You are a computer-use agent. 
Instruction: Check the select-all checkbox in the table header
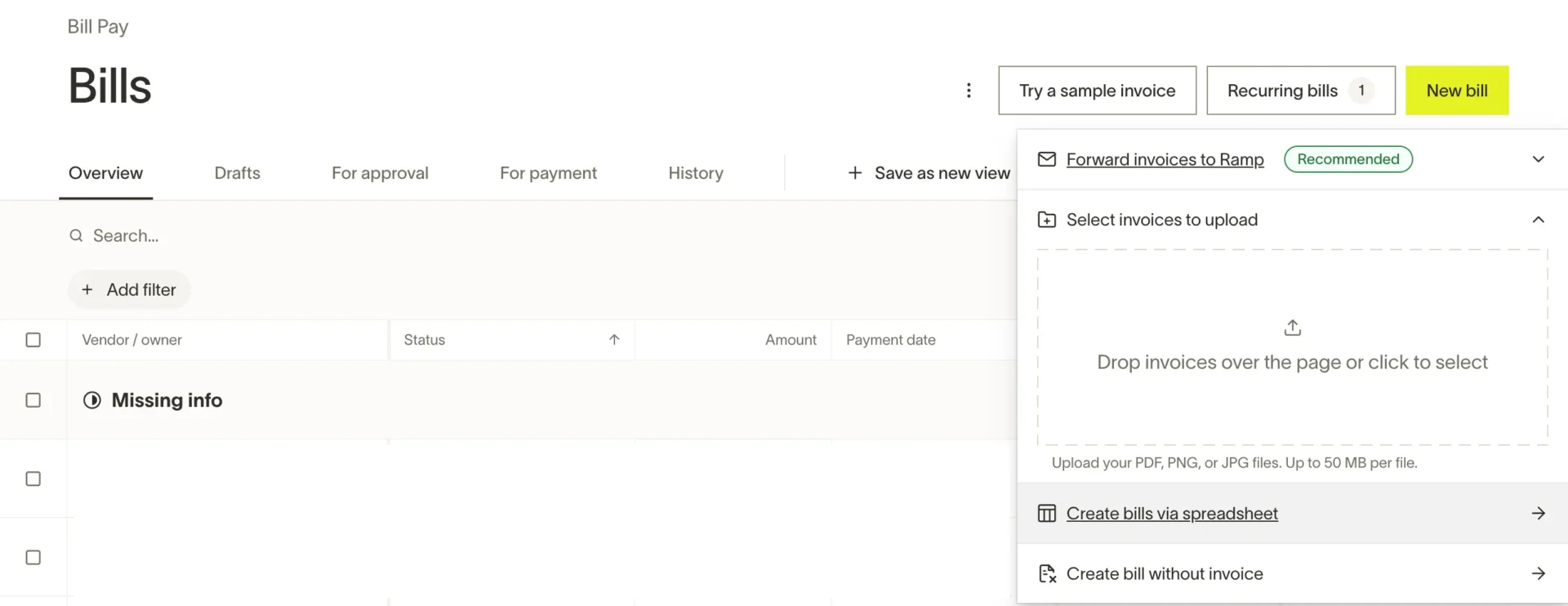click(33, 340)
